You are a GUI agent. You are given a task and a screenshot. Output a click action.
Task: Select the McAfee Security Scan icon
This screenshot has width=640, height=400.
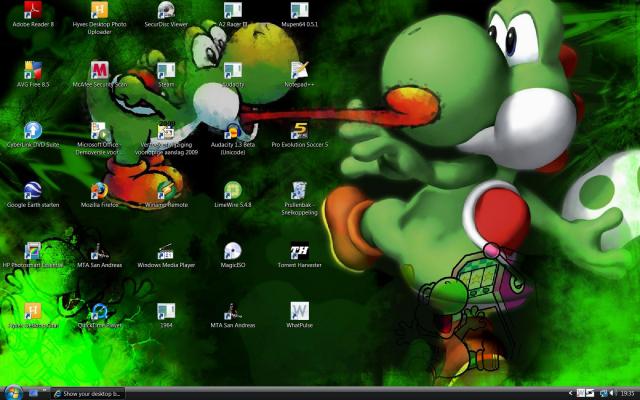(x=100, y=70)
